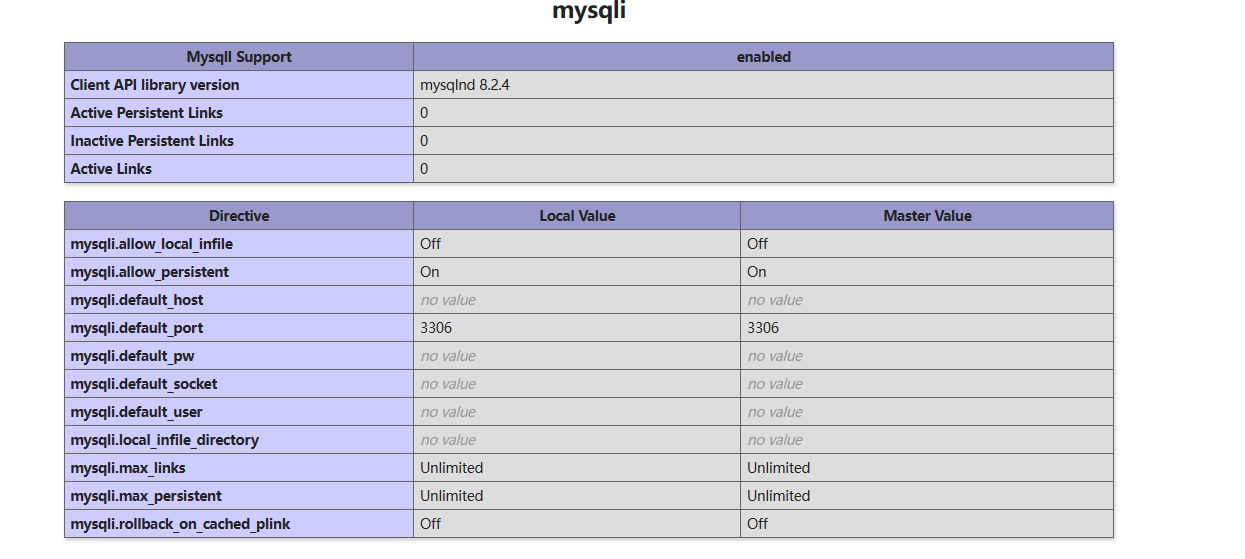
Task: Click the mysqli.default_pw directive name
Action: [x=133, y=356]
